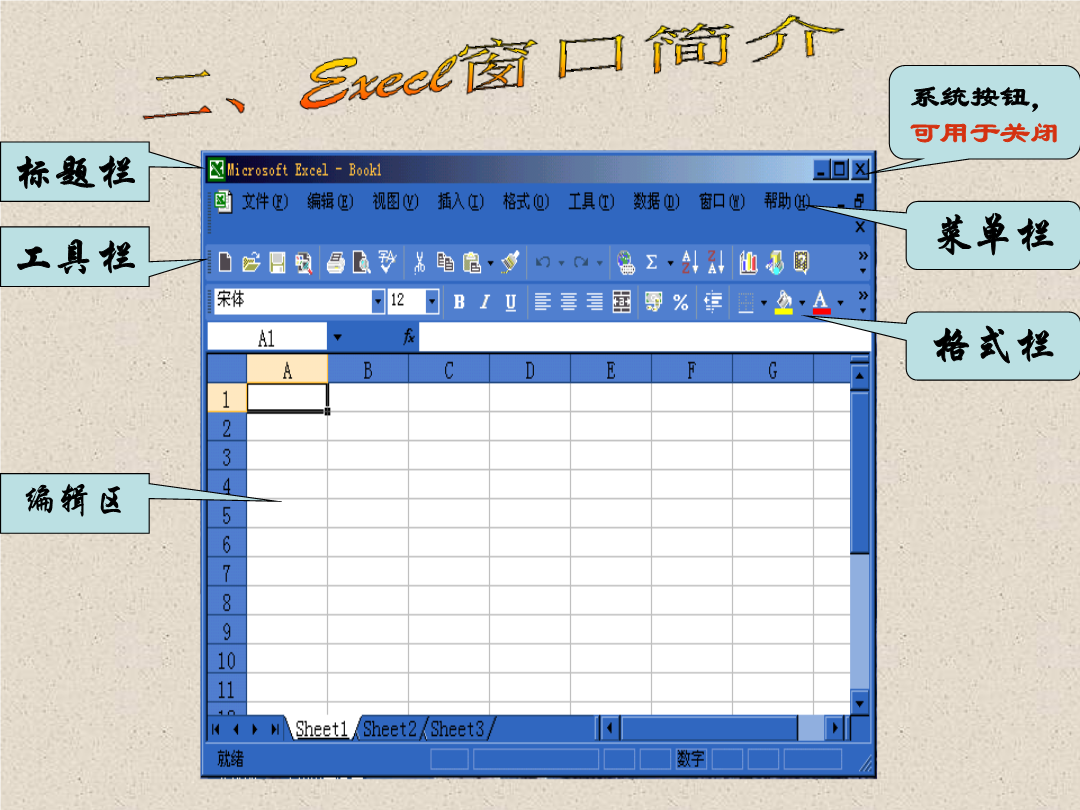Paste using the clipboard icon

(472, 262)
